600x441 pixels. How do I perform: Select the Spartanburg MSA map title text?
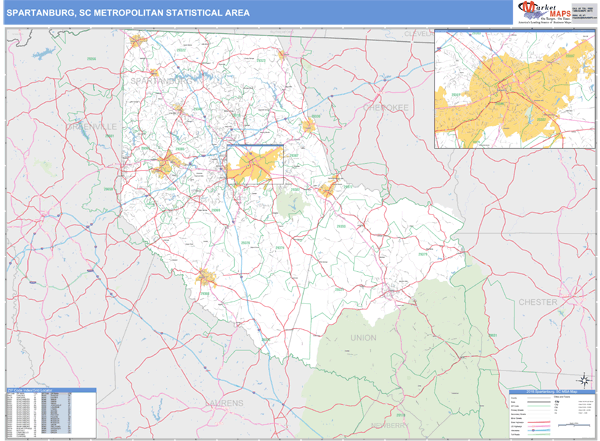click(128, 13)
